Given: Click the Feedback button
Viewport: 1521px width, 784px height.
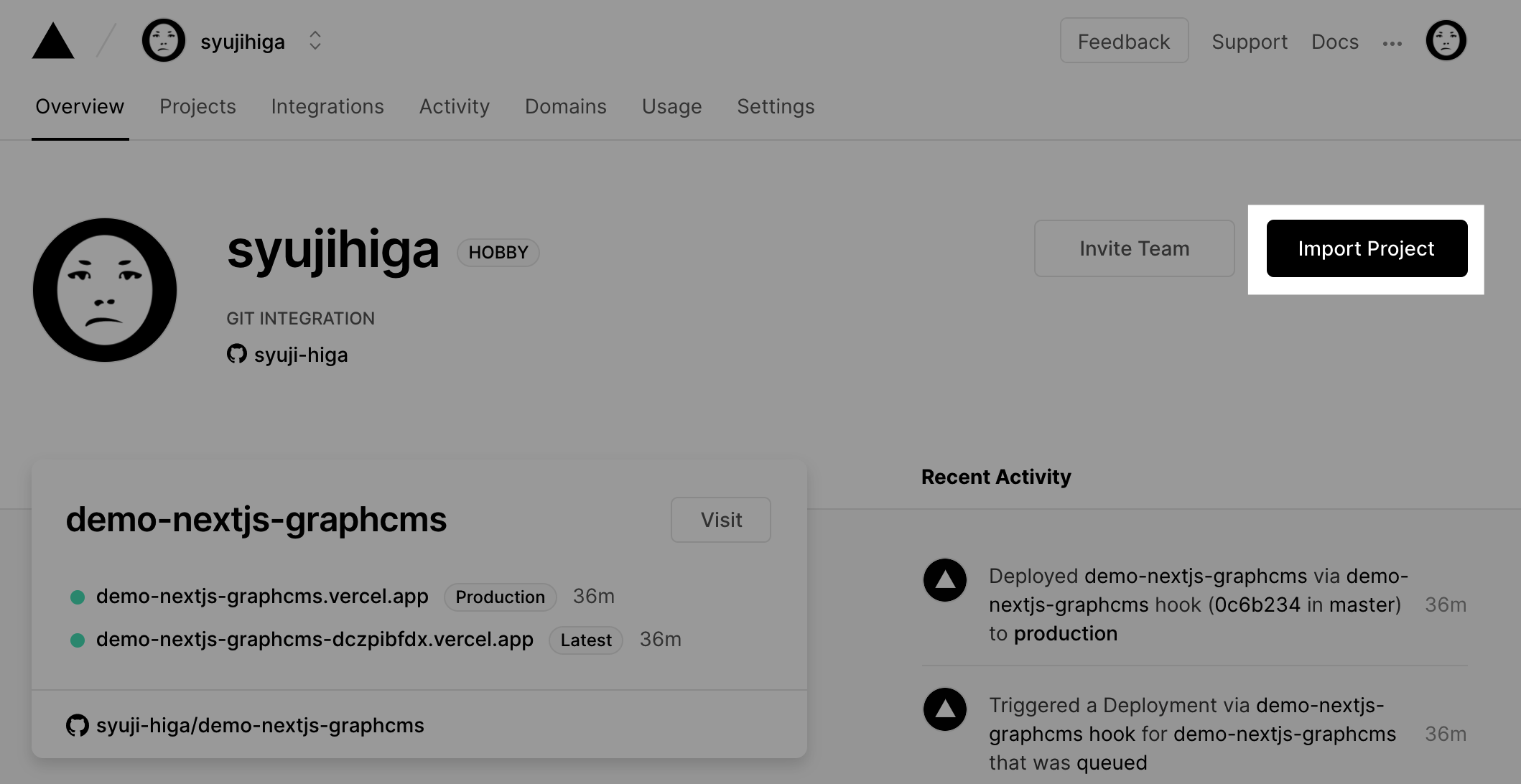Looking at the screenshot, I should [1124, 41].
